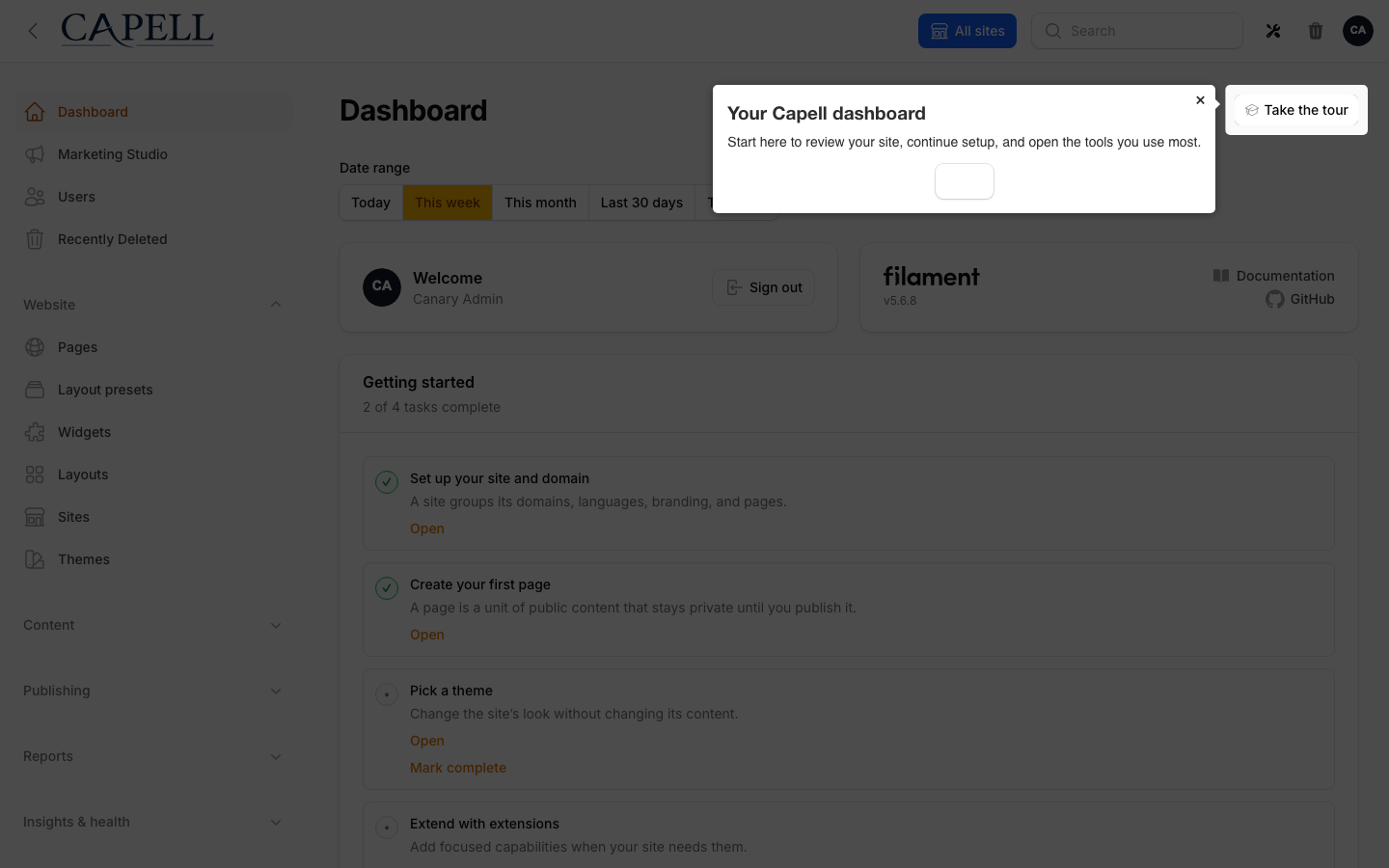Image resolution: width=1389 pixels, height=868 pixels.
Task: Open the Set up your site task
Action: (427, 529)
